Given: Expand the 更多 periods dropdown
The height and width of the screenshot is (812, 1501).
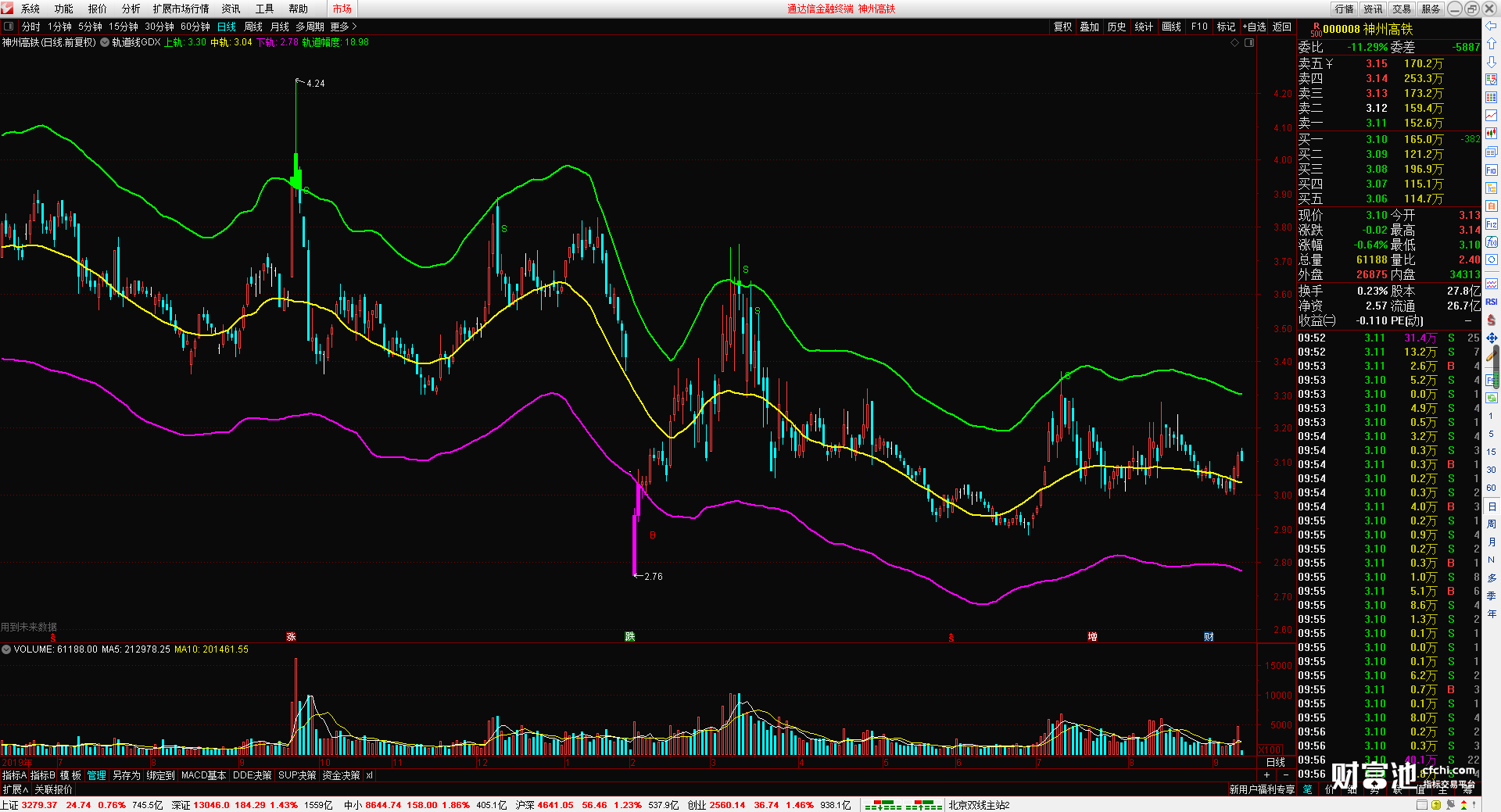Looking at the screenshot, I should pos(343,27).
